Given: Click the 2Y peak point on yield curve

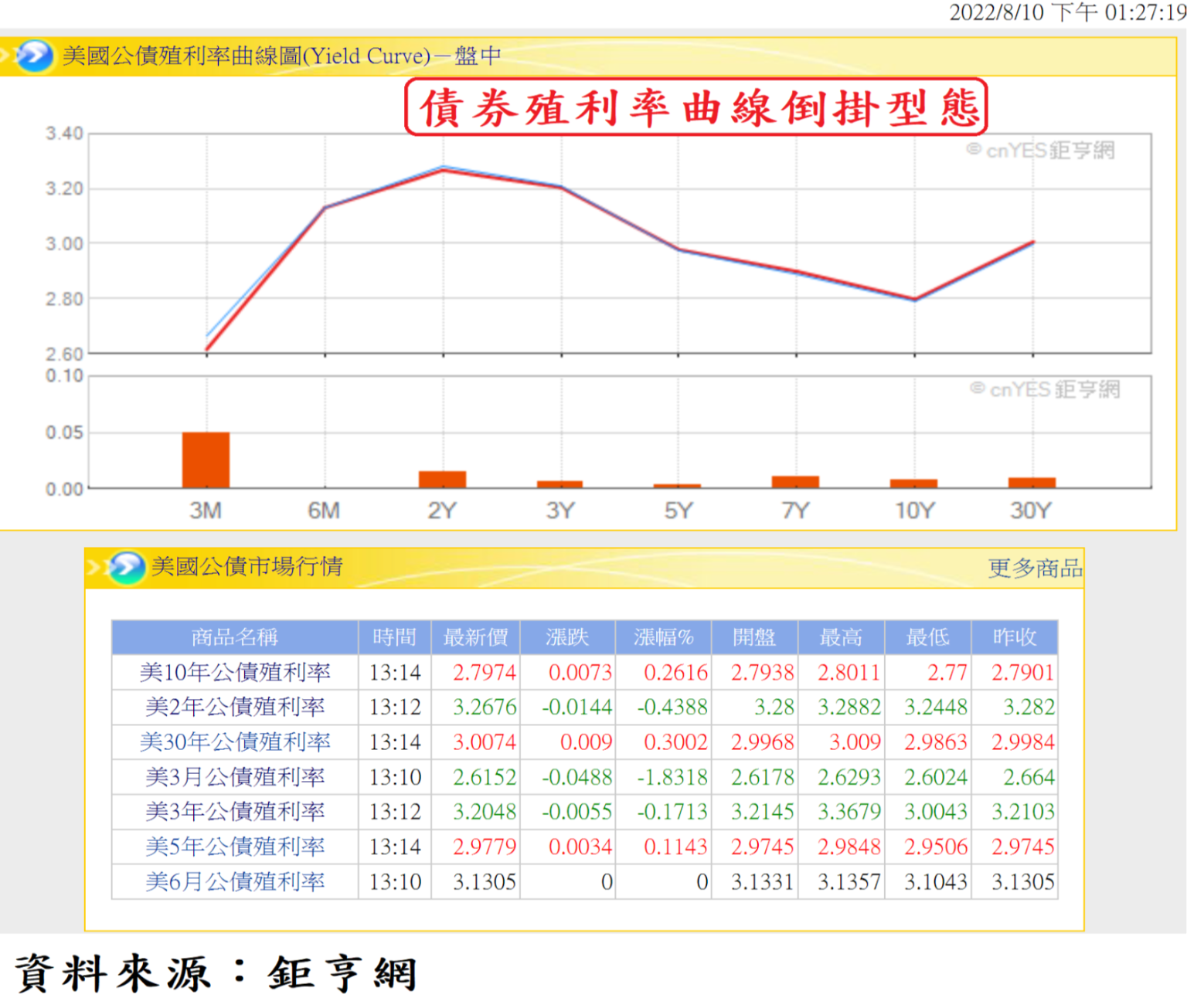Looking at the screenshot, I should coord(443,168).
